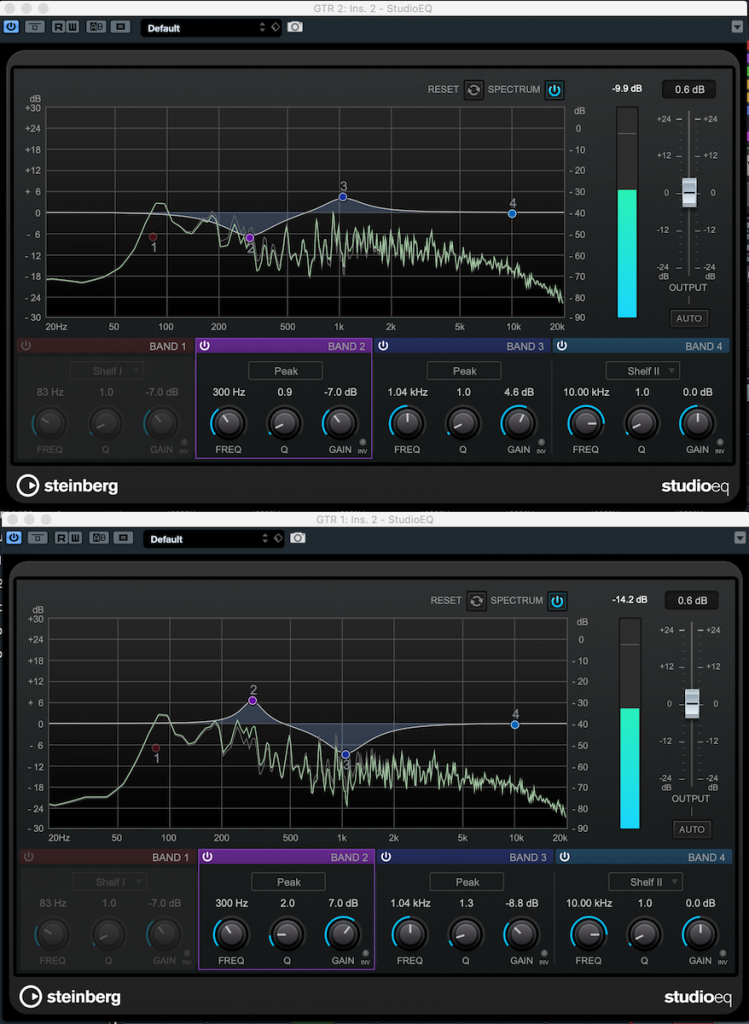Click Write automation W in GTR 1 window

pos(74,538)
